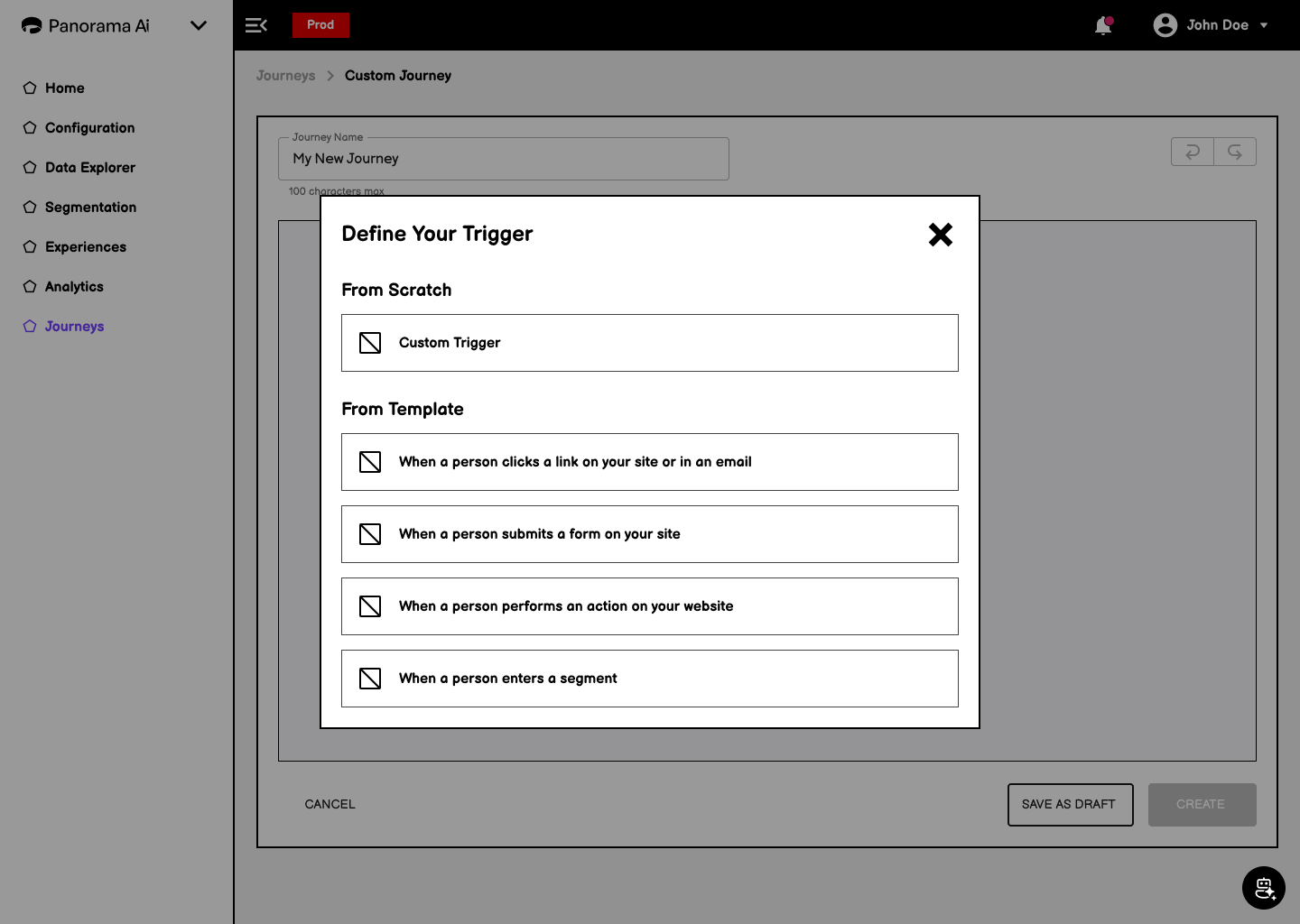Click the redo button
The width and height of the screenshot is (1300, 924).
[1235, 152]
